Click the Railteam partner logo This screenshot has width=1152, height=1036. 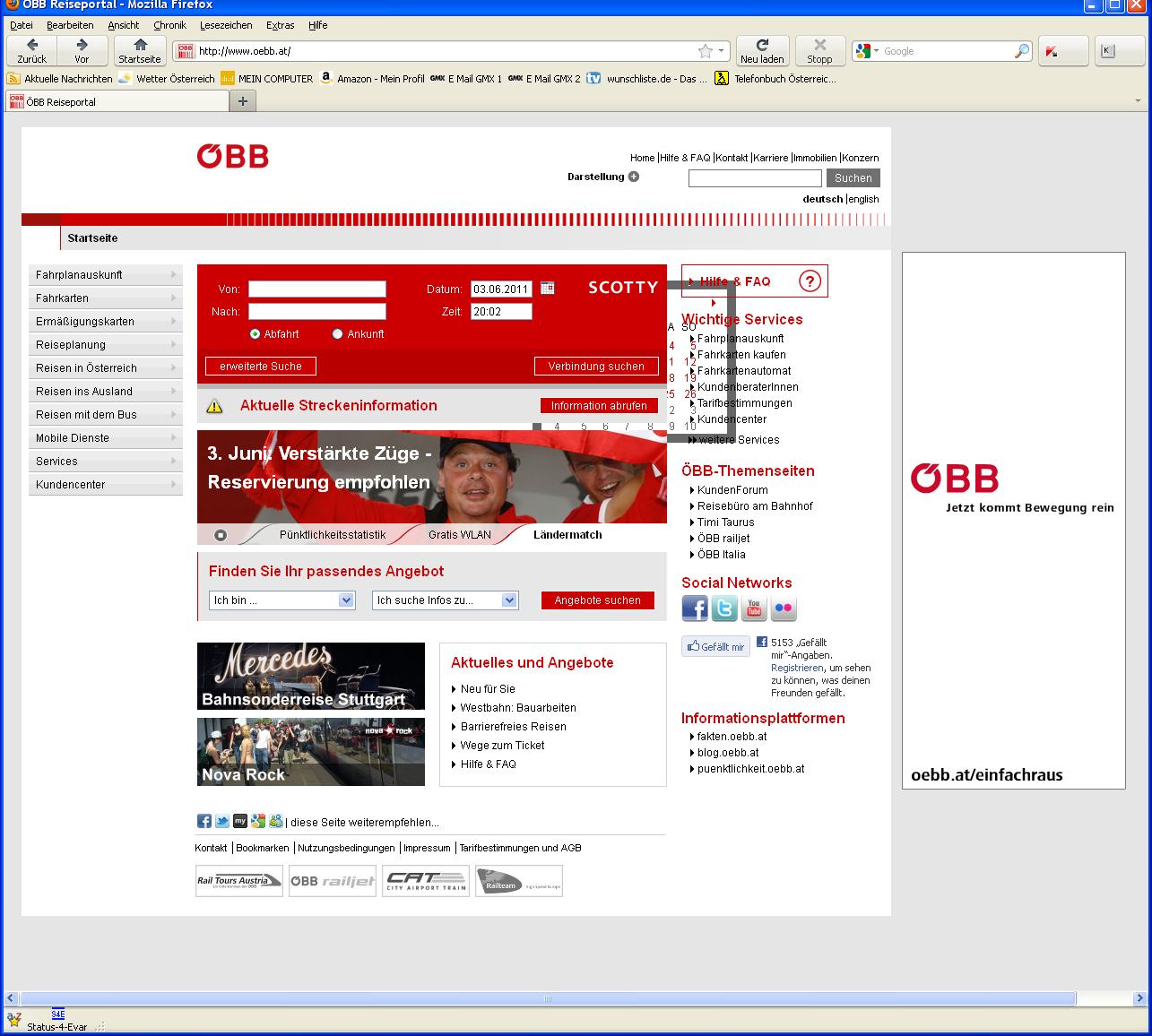519,881
